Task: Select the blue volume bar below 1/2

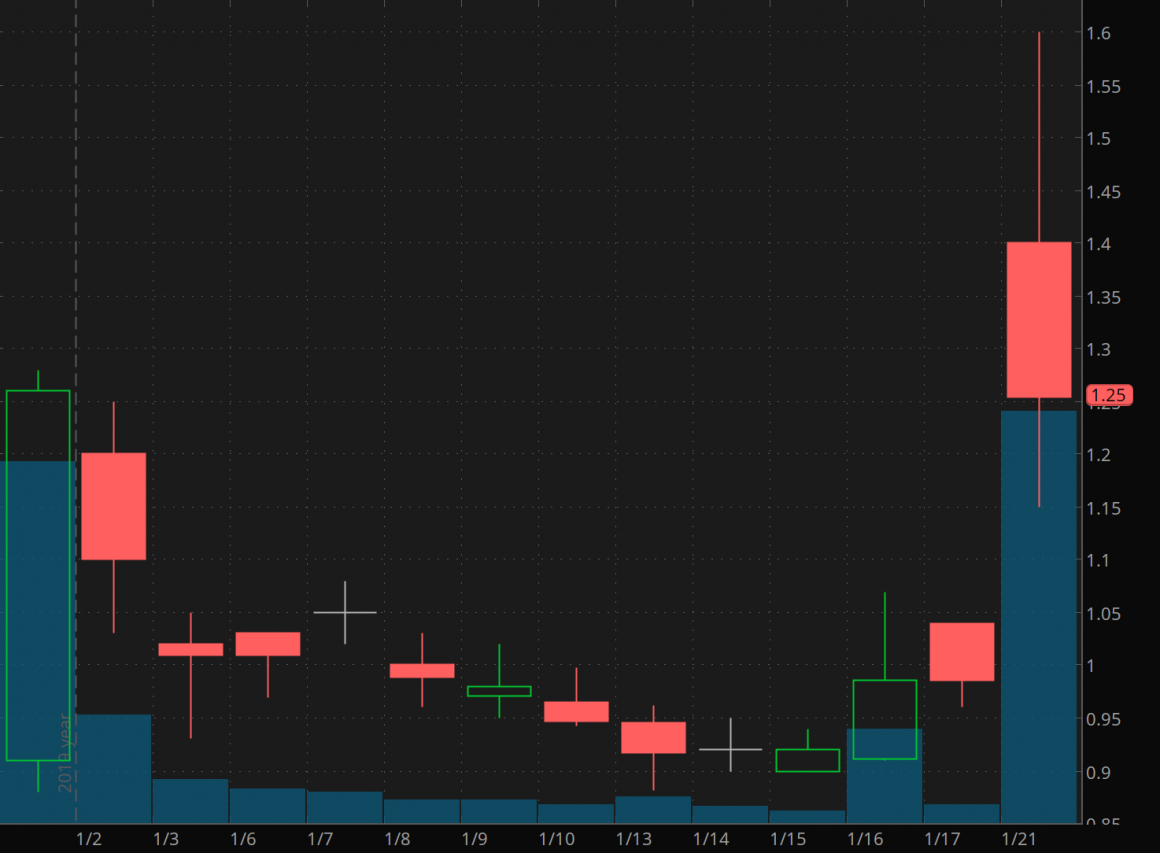Action: [112, 770]
